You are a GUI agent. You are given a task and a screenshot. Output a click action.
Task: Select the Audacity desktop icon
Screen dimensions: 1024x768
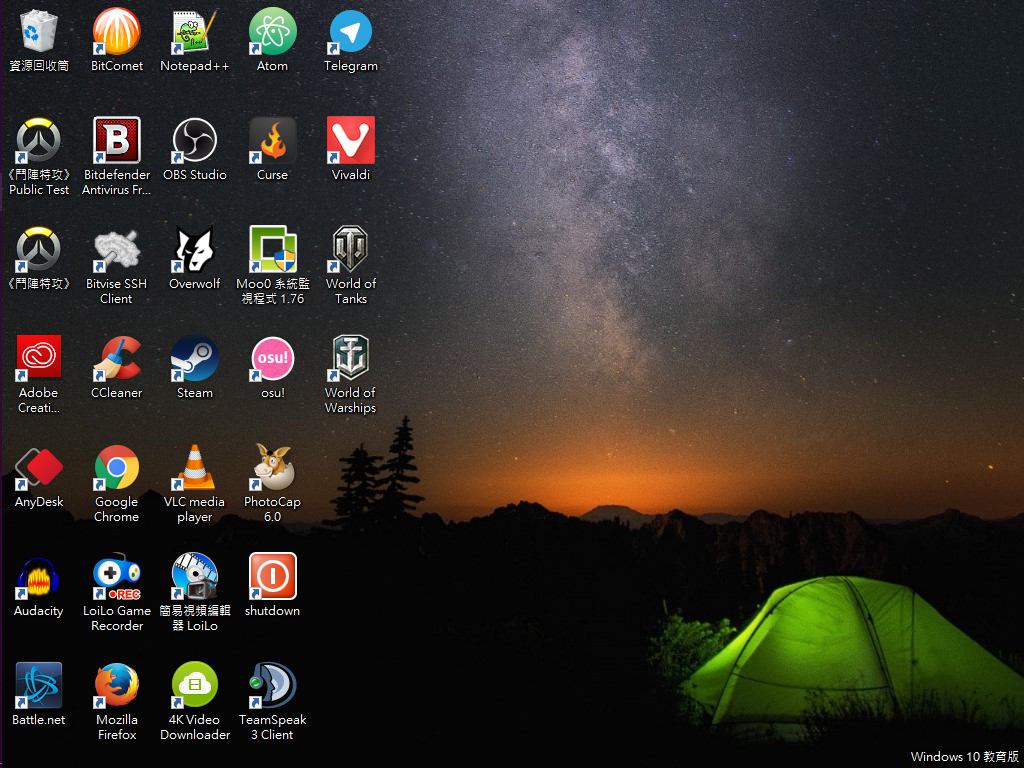pyautogui.click(x=39, y=577)
